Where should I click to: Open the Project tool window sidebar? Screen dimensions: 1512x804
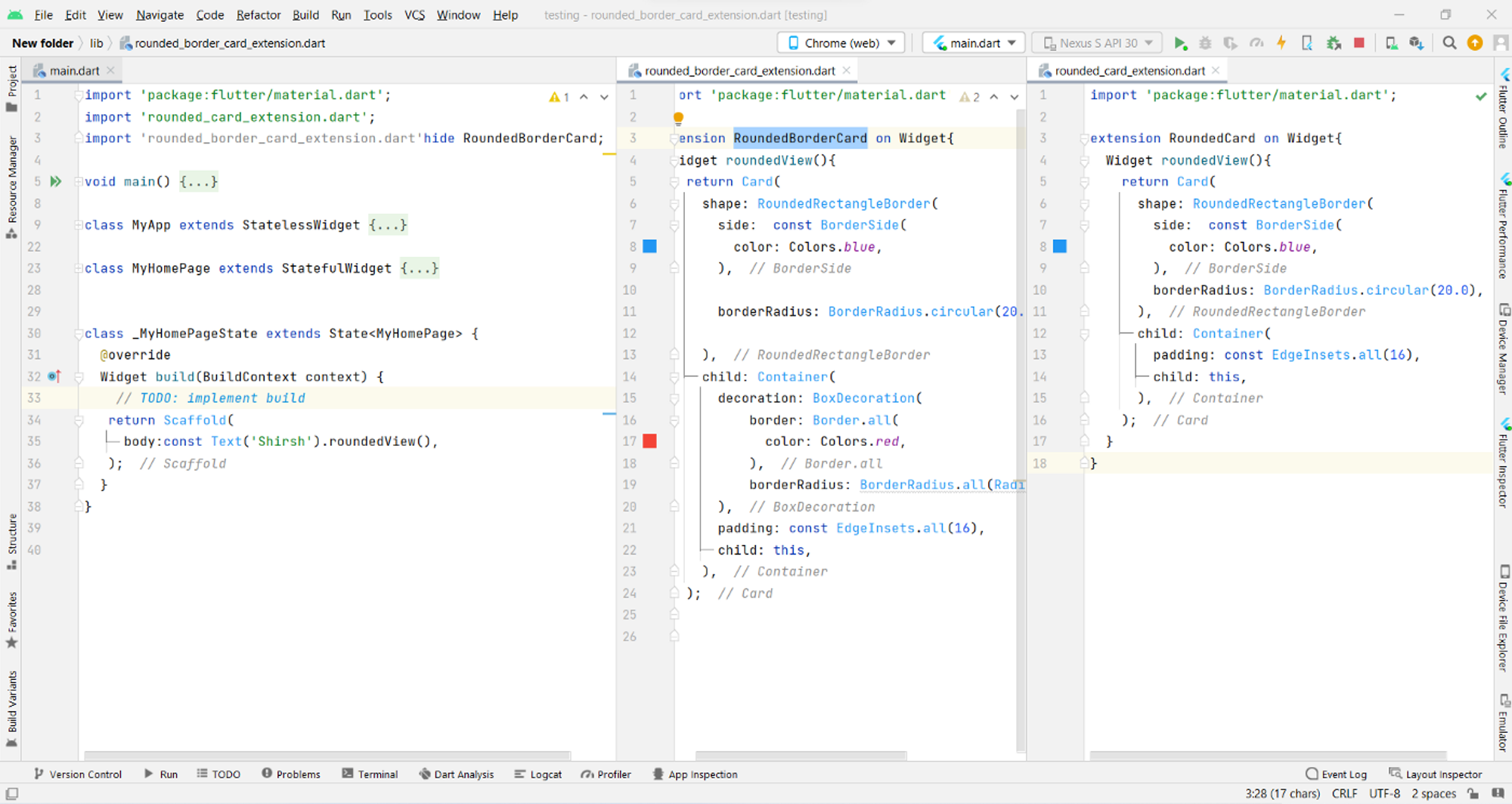coord(11,88)
